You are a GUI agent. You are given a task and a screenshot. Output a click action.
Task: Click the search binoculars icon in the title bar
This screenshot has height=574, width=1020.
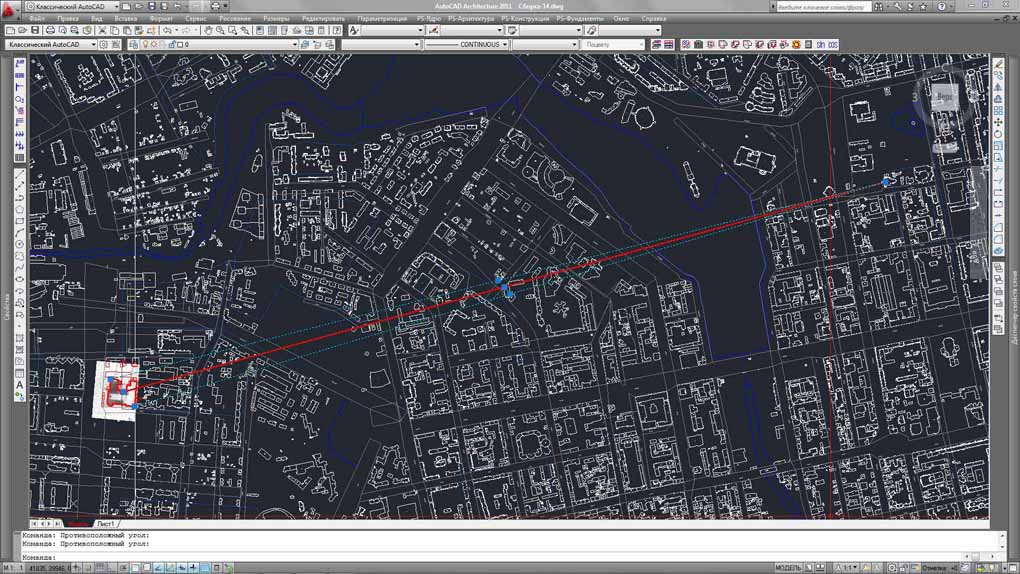coord(877,6)
